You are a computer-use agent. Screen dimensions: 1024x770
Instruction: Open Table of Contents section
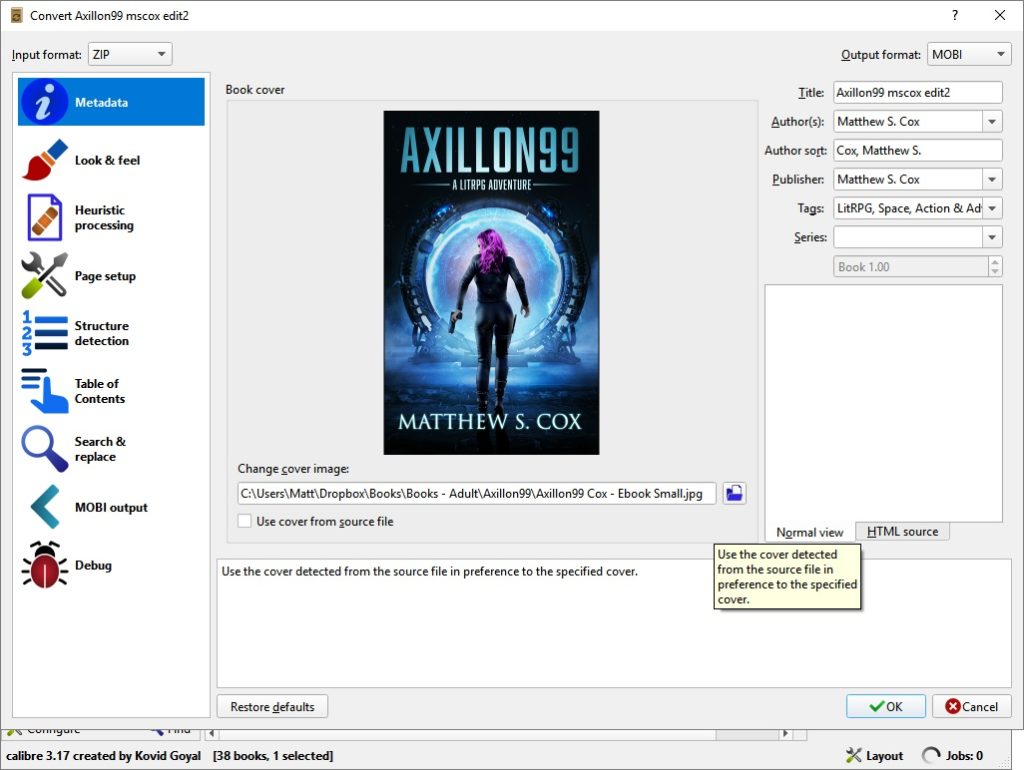(x=111, y=391)
